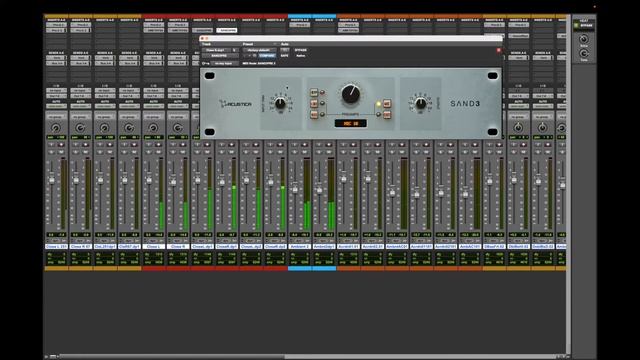This screenshot has width=640, height=360.
Task: Open input path selector on Close L 251 strip
Action: pos(56,91)
